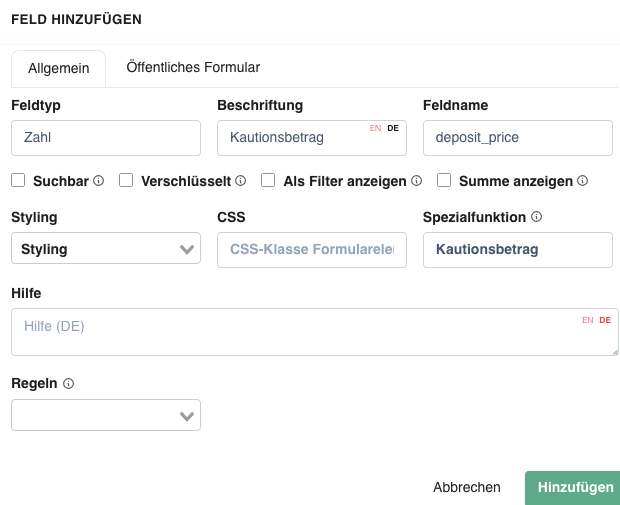620x505 pixels.
Task: Focus the Beschriftung Kautionsbetrag input
Action: click(x=312, y=138)
